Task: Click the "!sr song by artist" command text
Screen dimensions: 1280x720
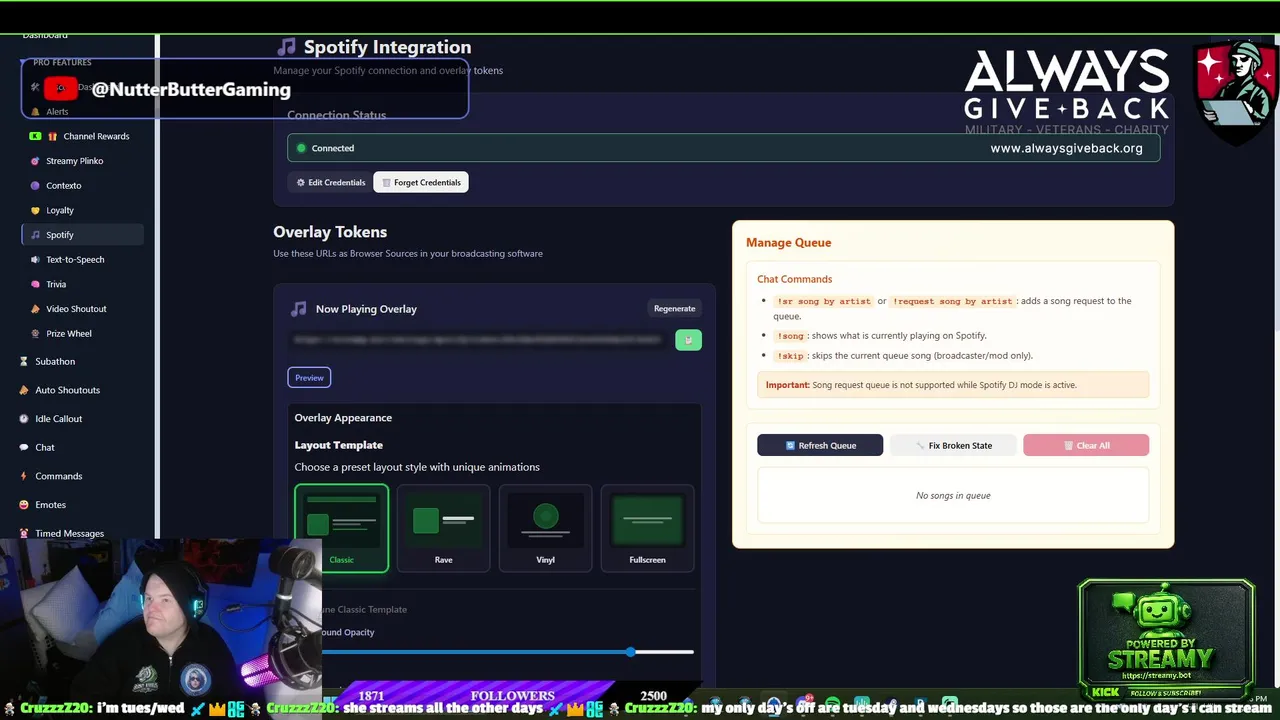Action: [824, 301]
